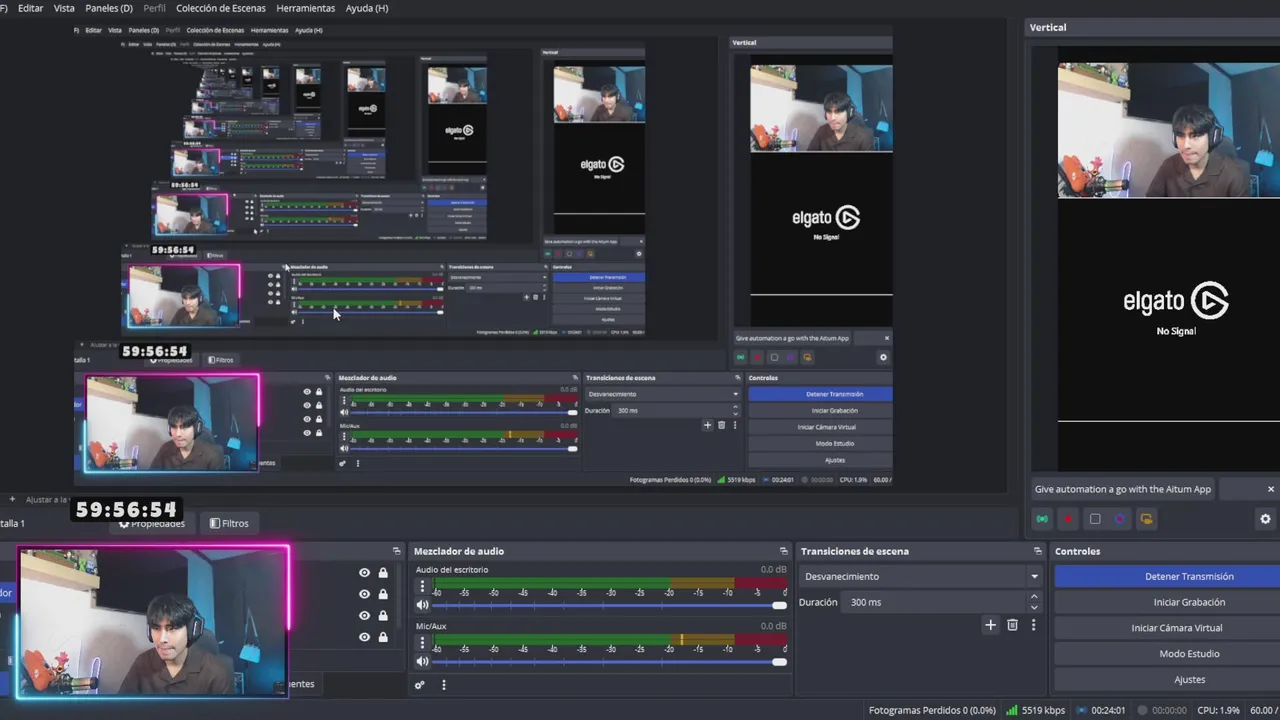Screen dimensions: 1280x720
Task: Click the blue streaming time icon in status bar
Action: 1081,710
